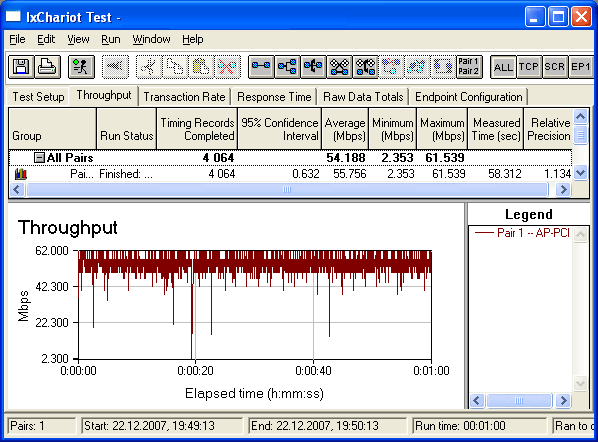
Task: Click the Timing Records Completed column header
Action: 197,129
